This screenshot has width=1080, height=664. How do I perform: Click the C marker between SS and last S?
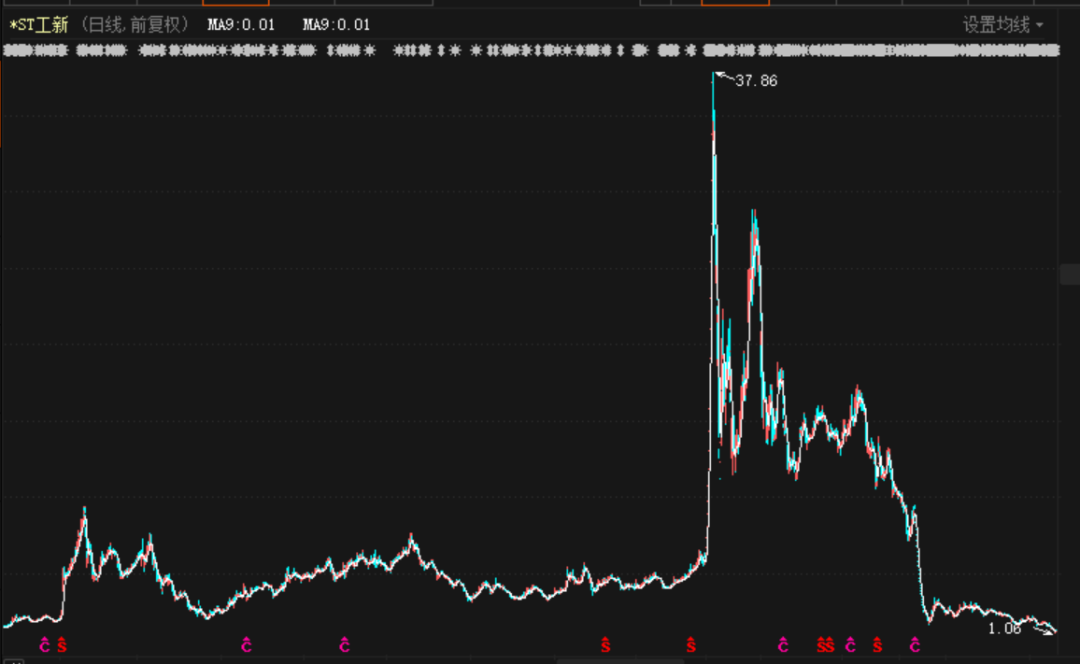[850, 645]
